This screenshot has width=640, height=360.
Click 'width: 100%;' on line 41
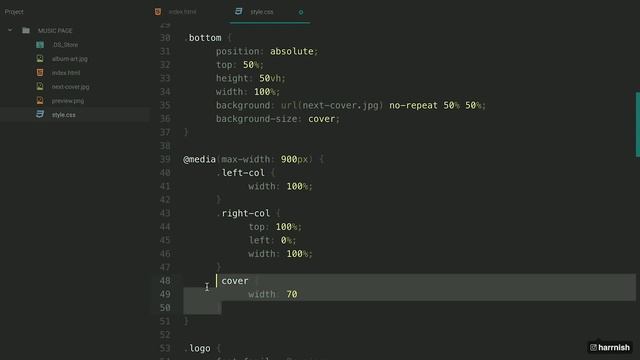pos(280,186)
